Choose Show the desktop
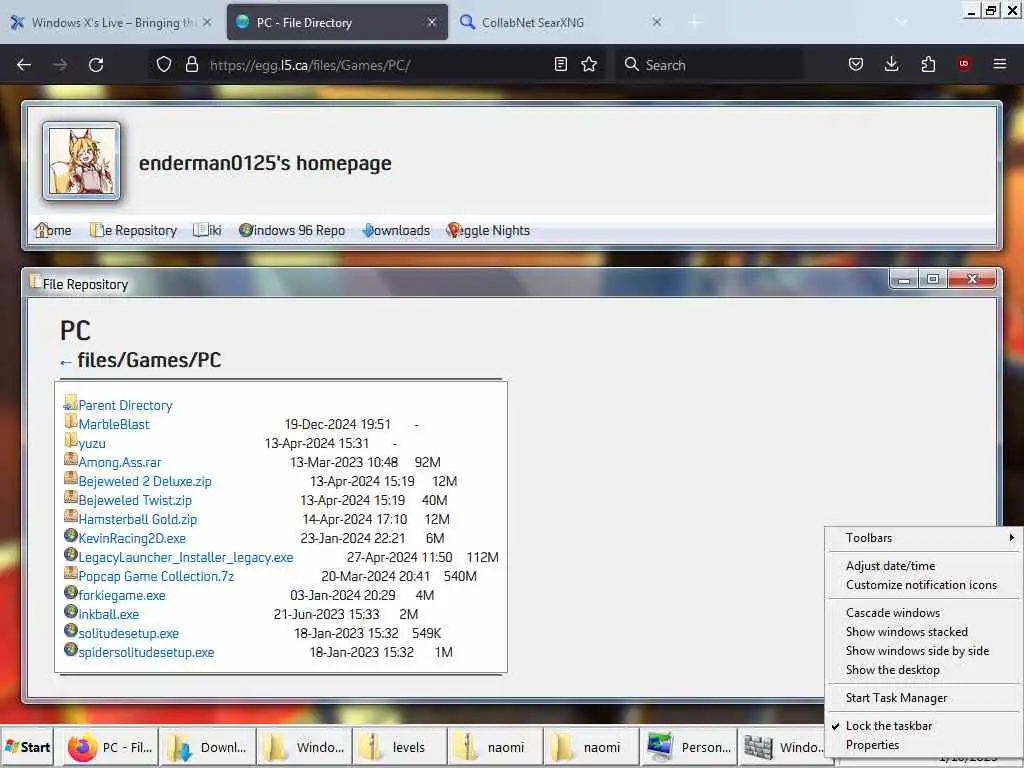 tap(923, 669)
